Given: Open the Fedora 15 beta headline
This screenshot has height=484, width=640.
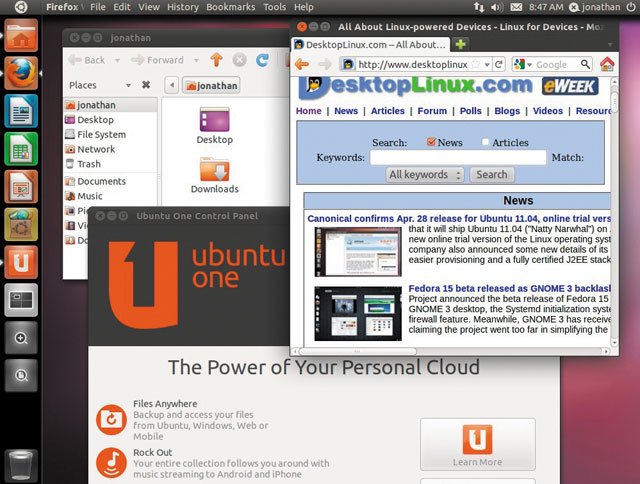Looking at the screenshot, I should click(509, 289).
